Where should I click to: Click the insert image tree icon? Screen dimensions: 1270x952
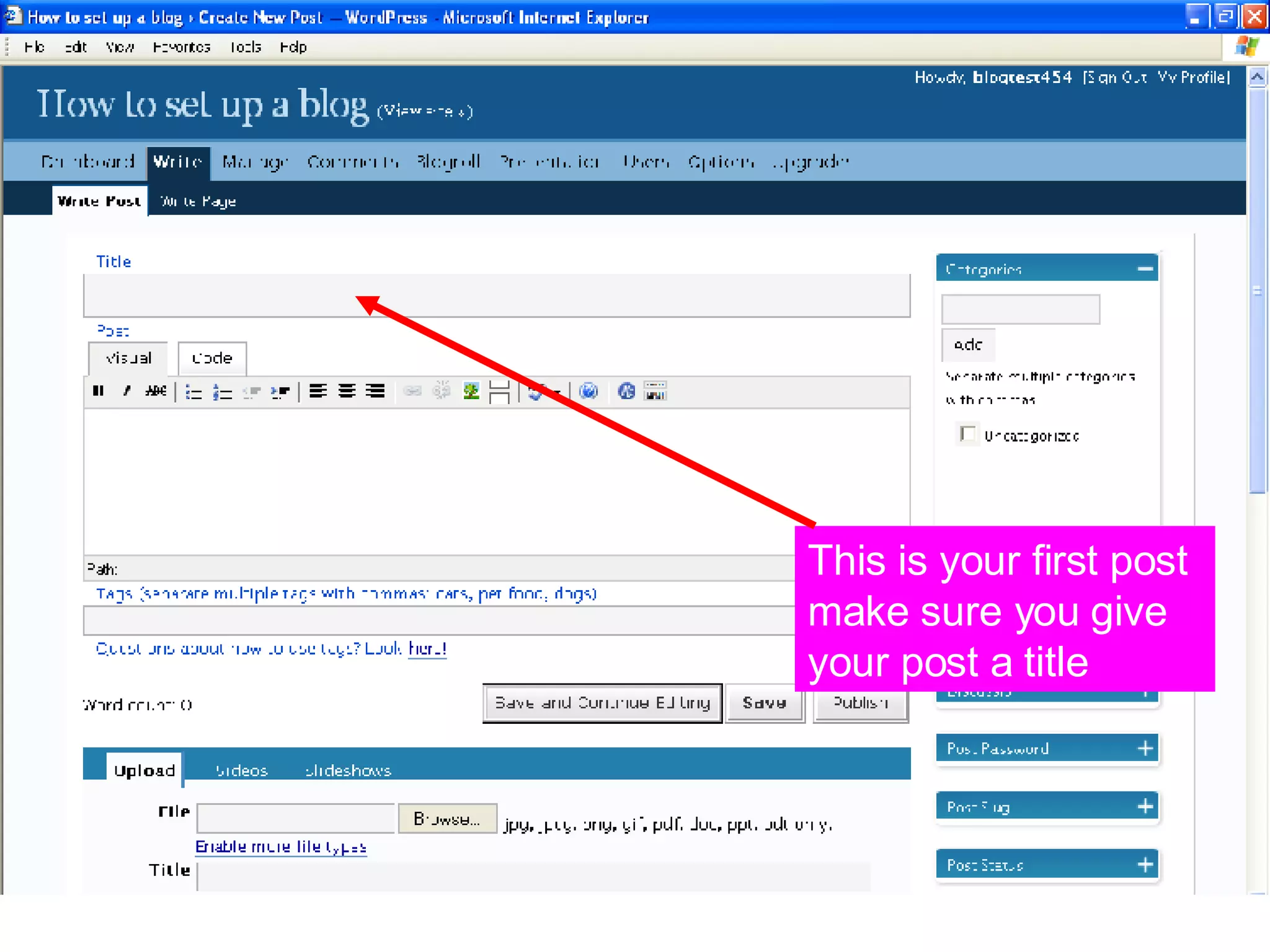coord(471,391)
